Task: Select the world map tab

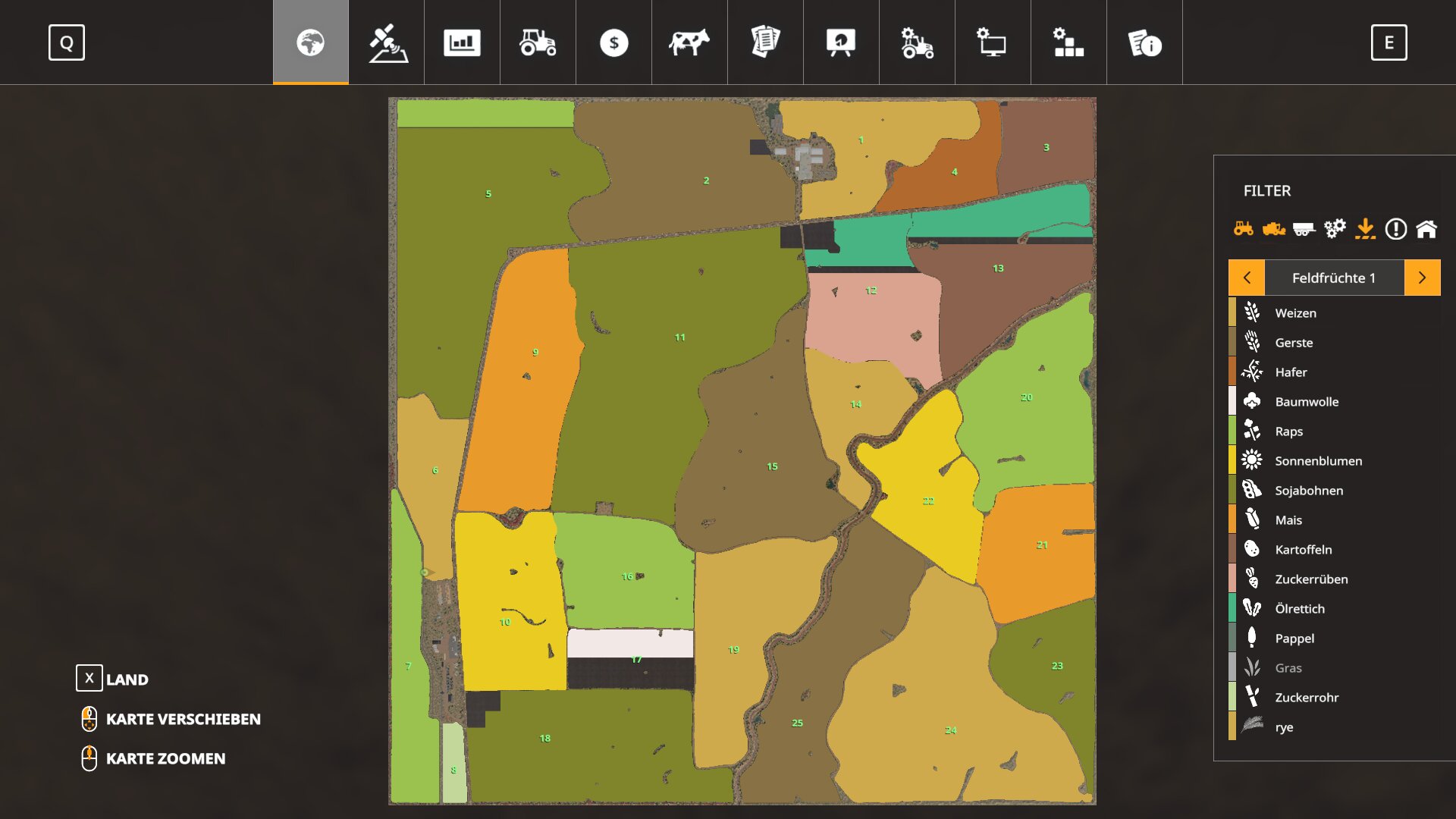Action: pyautogui.click(x=310, y=42)
